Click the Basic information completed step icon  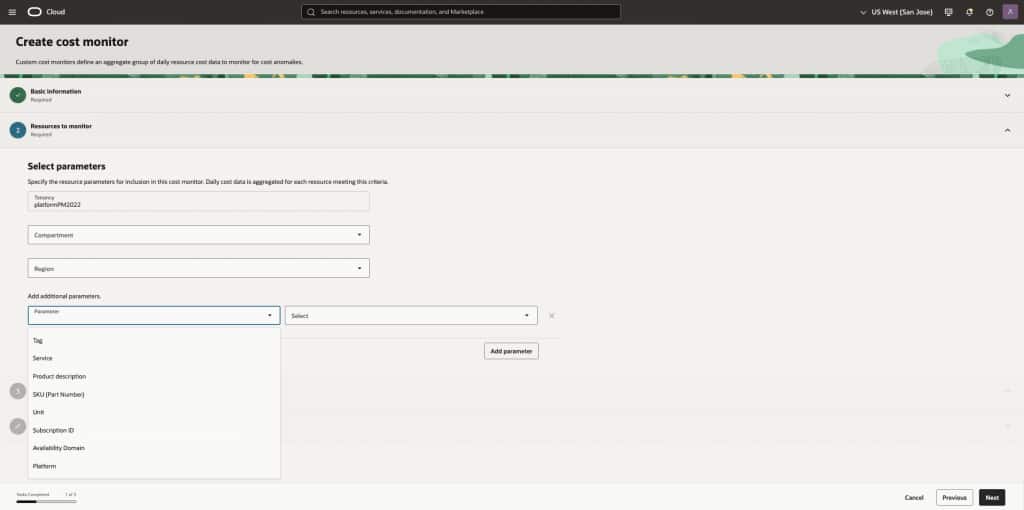[x=18, y=95]
